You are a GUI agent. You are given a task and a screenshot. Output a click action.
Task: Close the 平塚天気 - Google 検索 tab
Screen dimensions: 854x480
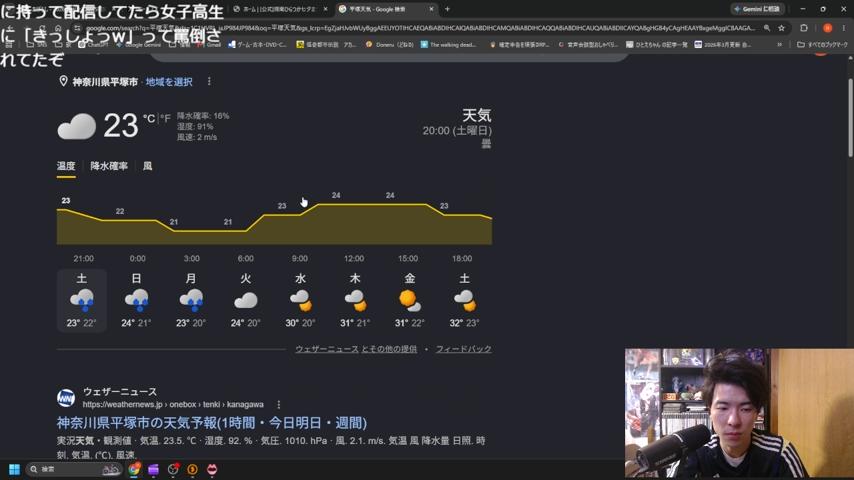point(431,9)
